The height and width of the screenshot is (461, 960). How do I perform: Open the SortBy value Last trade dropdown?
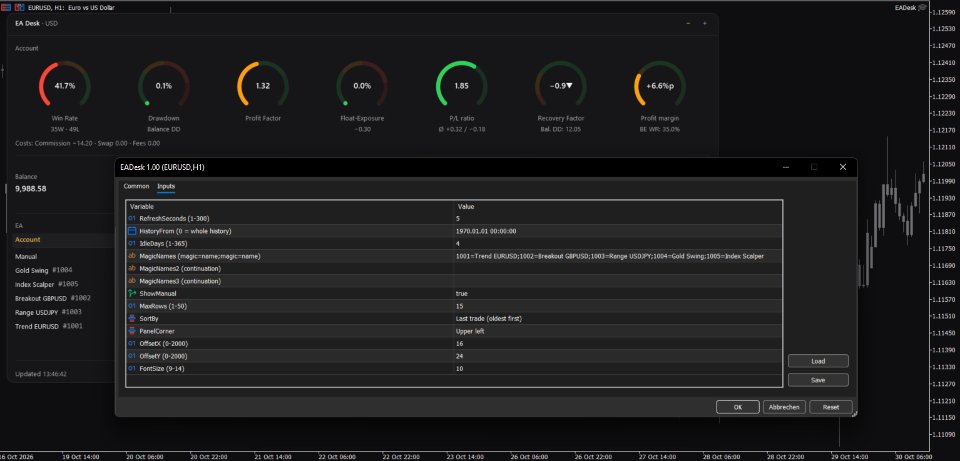pyautogui.click(x=617, y=318)
